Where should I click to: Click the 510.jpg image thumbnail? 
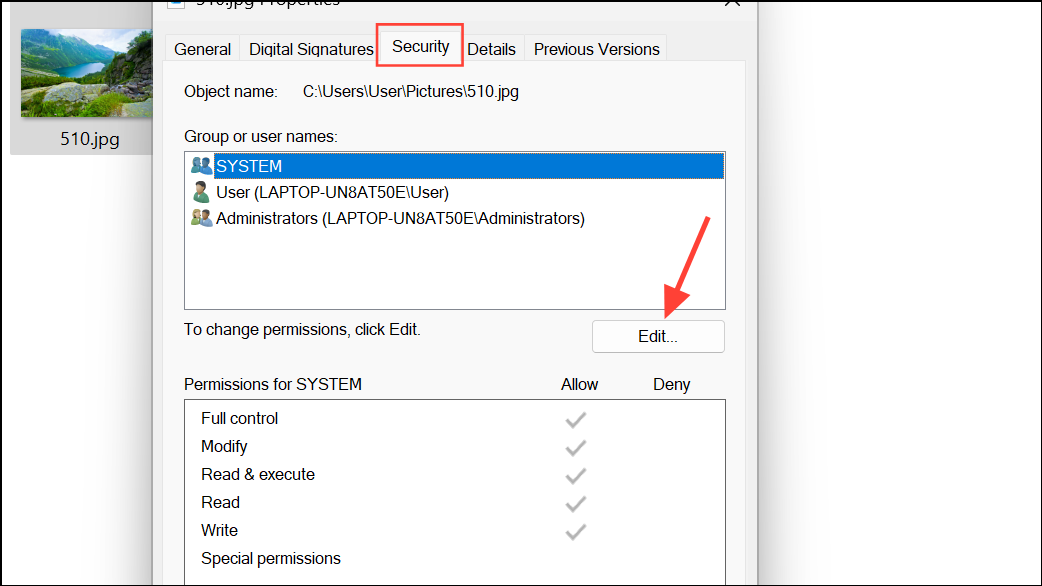click(x=86, y=73)
